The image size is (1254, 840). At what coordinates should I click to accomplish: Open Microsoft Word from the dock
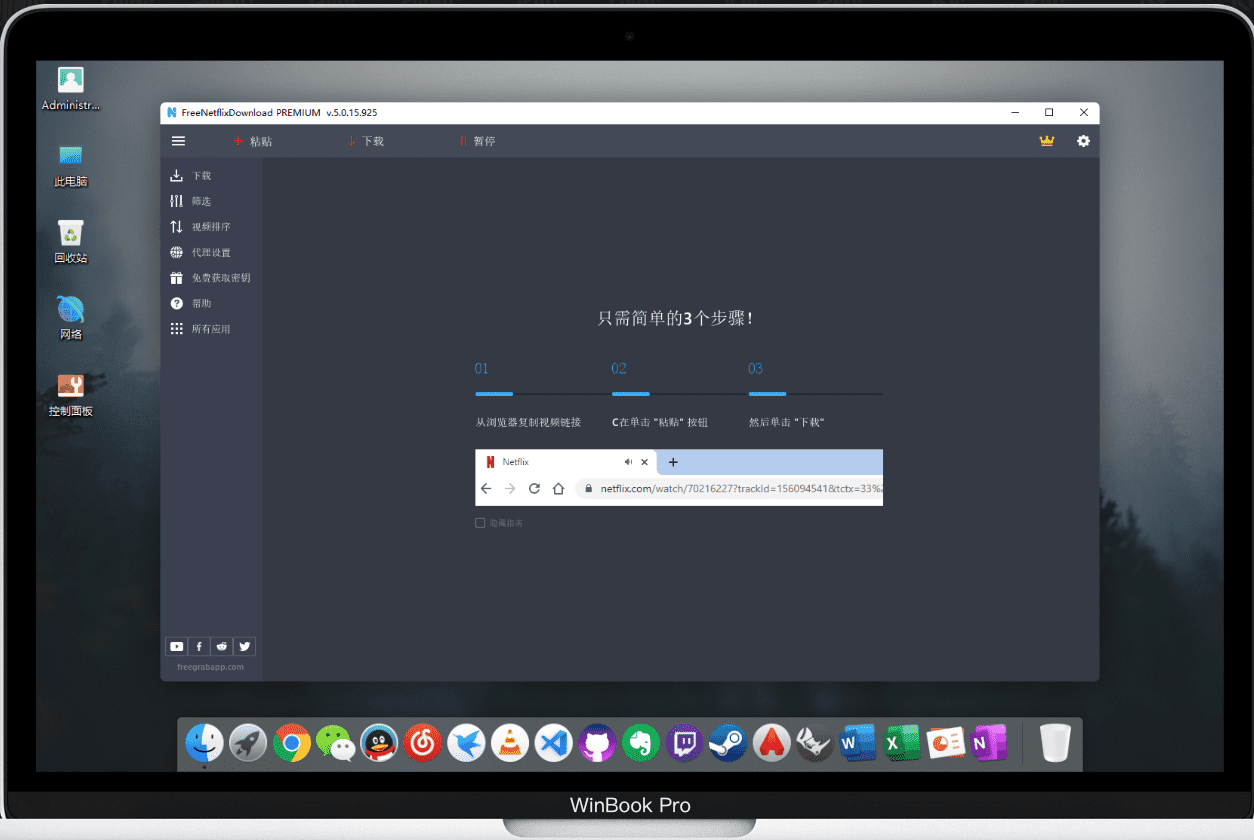(858, 743)
